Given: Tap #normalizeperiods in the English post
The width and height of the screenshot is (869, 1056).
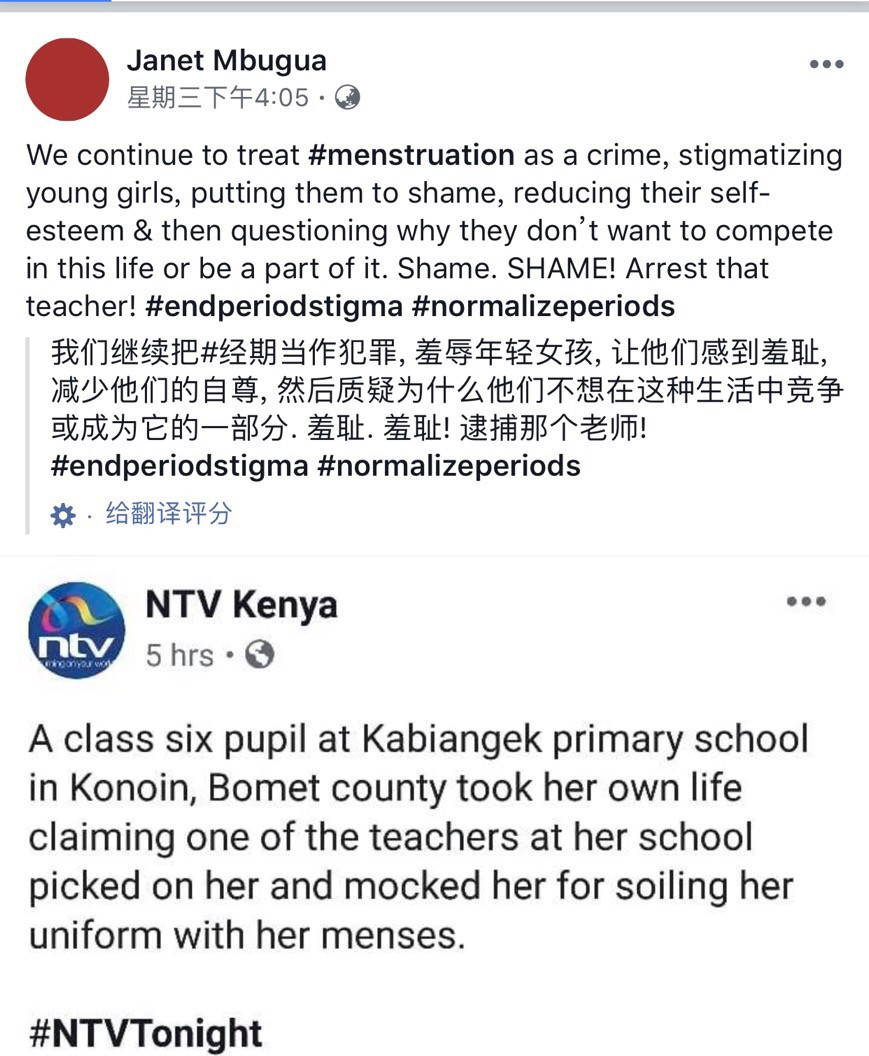Looking at the screenshot, I should [x=543, y=306].
